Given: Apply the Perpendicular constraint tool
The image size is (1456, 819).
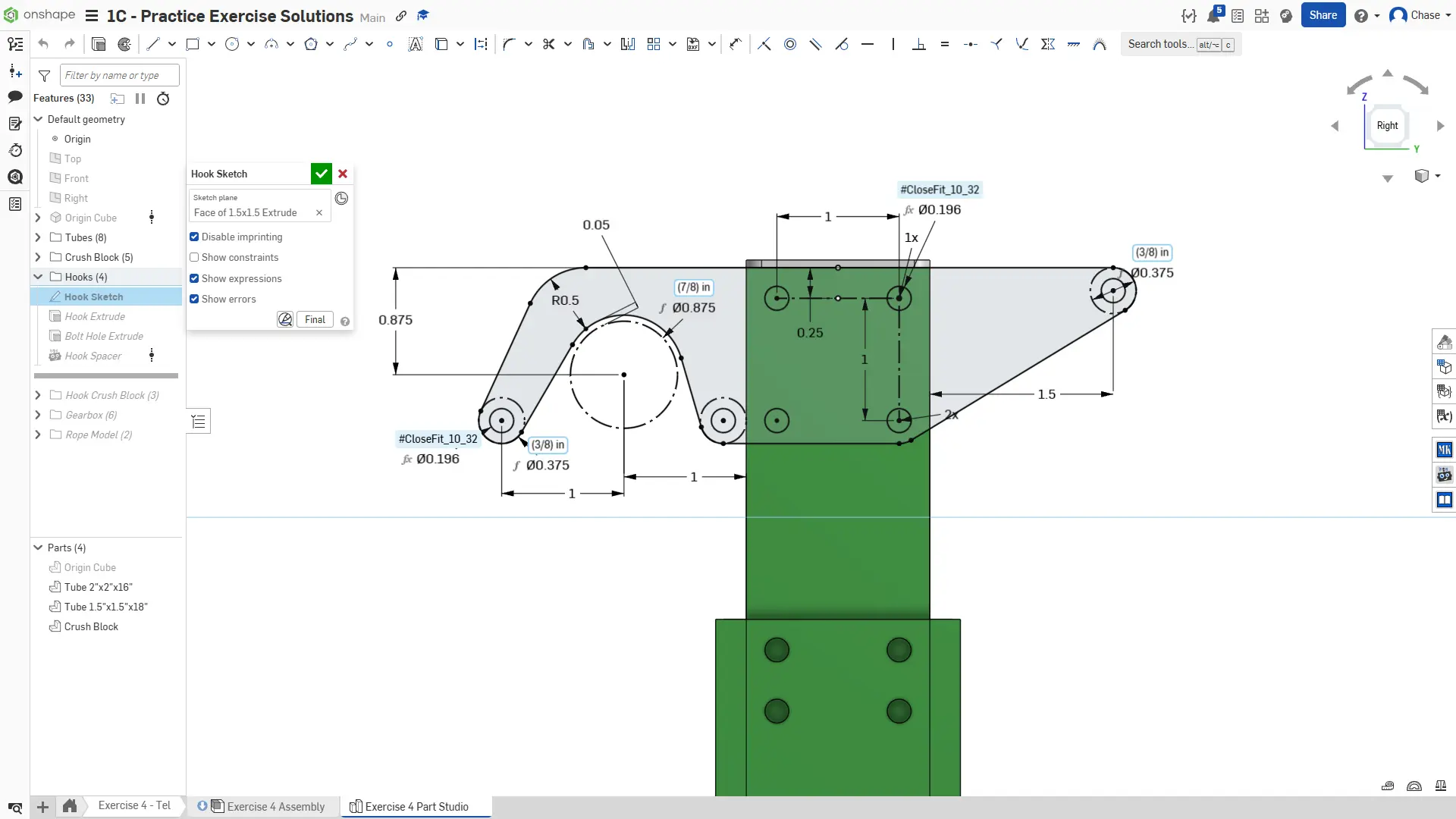Looking at the screenshot, I should click(x=919, y=44).
